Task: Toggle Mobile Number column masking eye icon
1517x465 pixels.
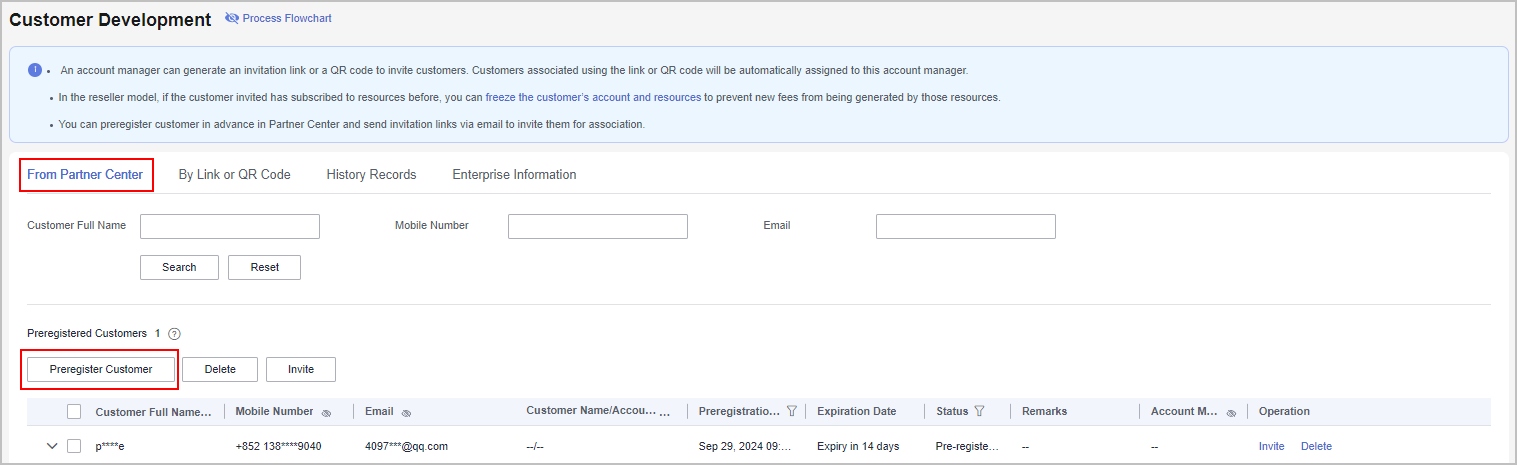Action: pyautogui.click(x=327, y=412)
